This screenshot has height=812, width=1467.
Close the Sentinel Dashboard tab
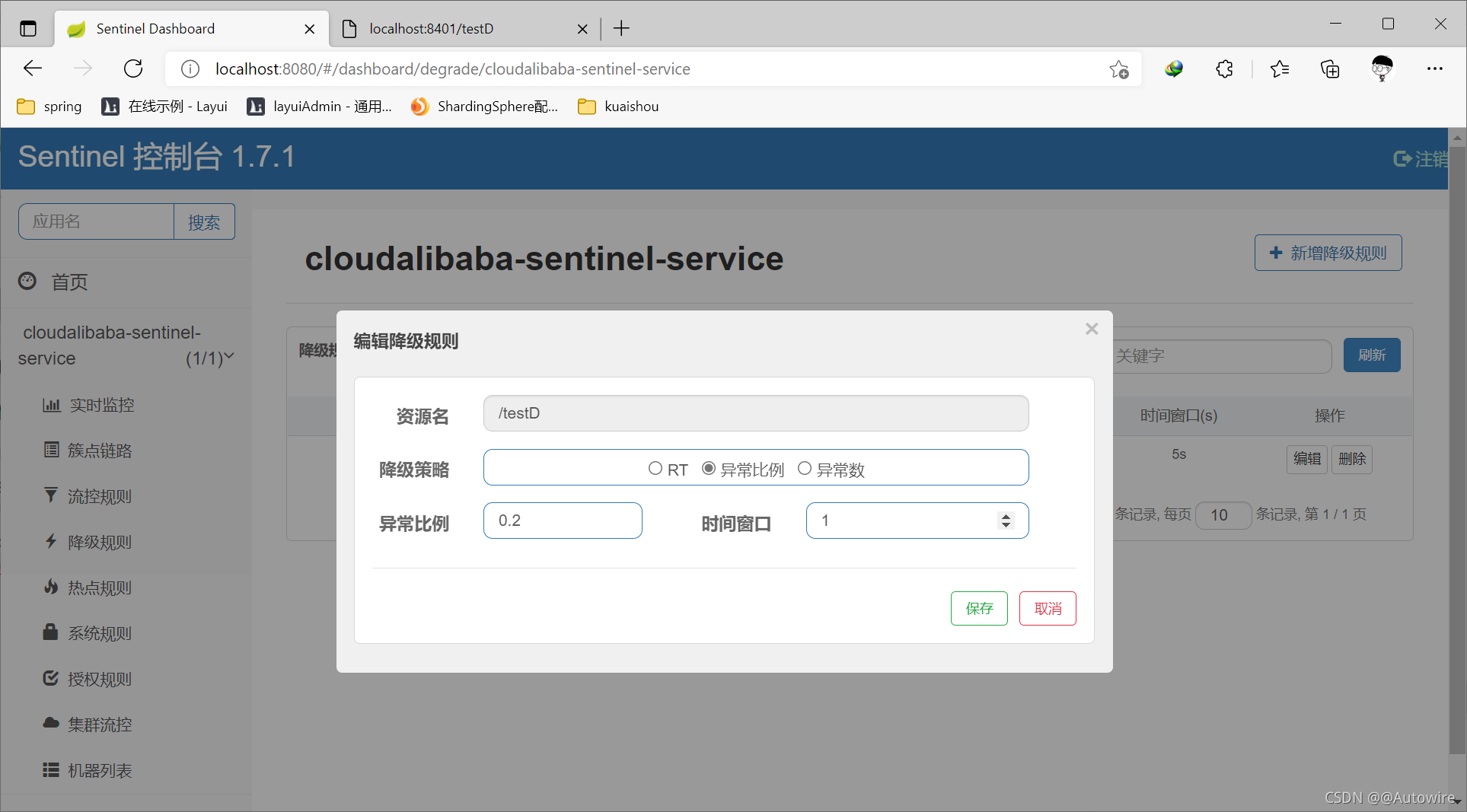310,29
